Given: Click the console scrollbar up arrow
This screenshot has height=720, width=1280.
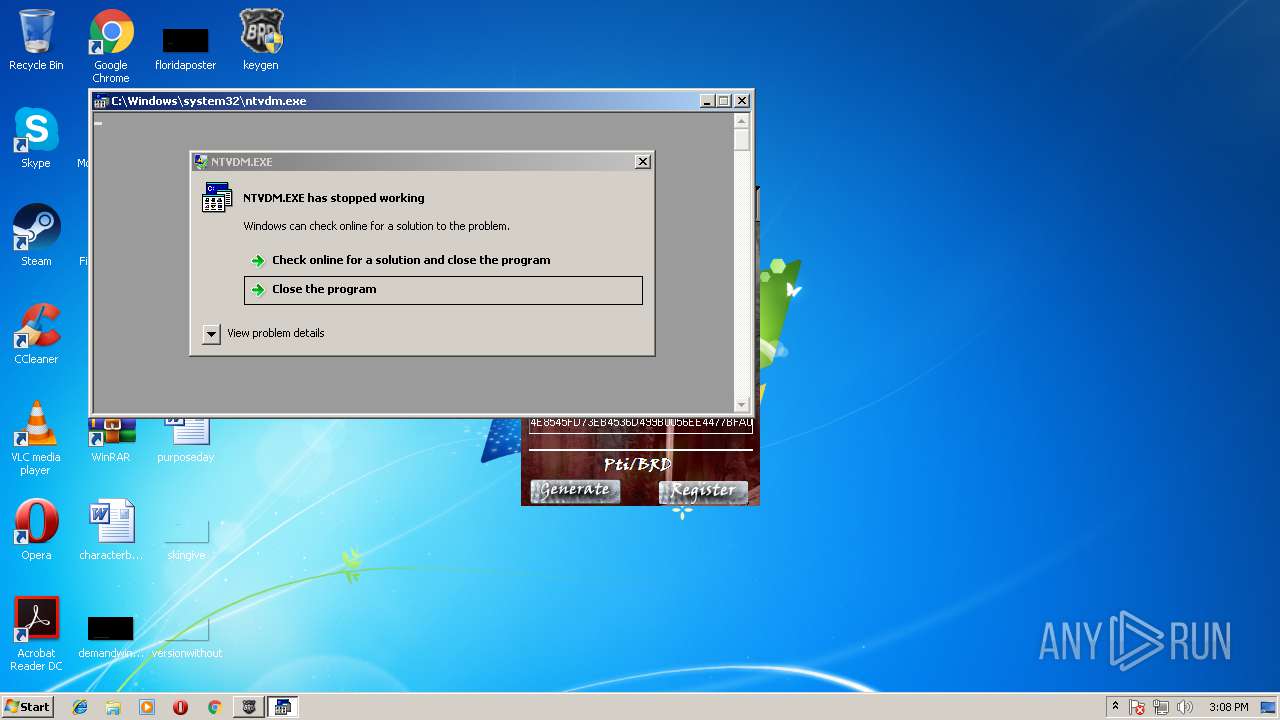Looking at the screenshot, I should [741, 120].
